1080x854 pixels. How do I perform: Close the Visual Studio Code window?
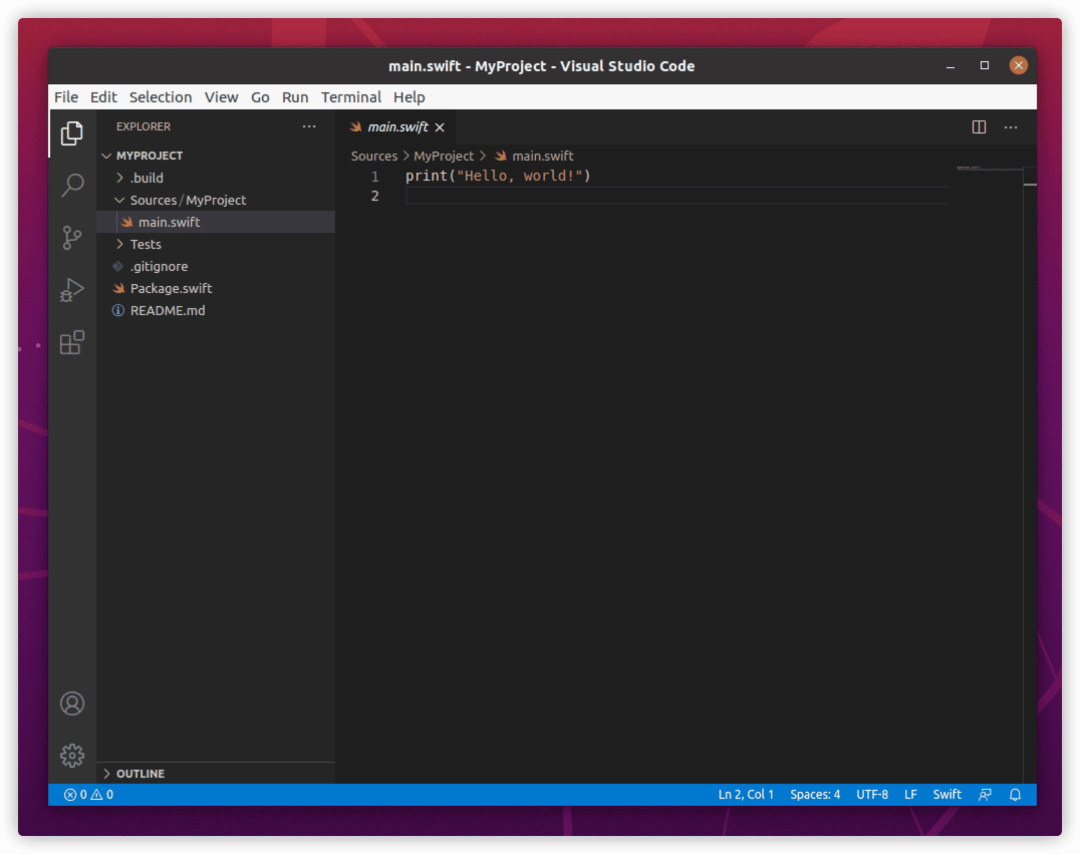(1019, 65)
